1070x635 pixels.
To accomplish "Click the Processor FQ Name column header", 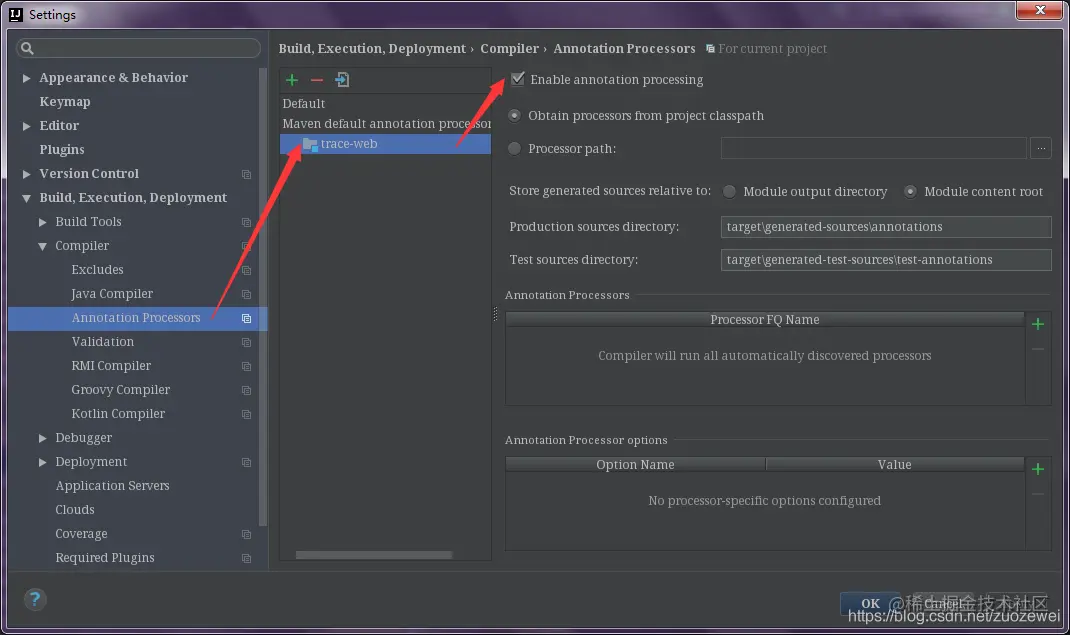I will click(764, 319).
